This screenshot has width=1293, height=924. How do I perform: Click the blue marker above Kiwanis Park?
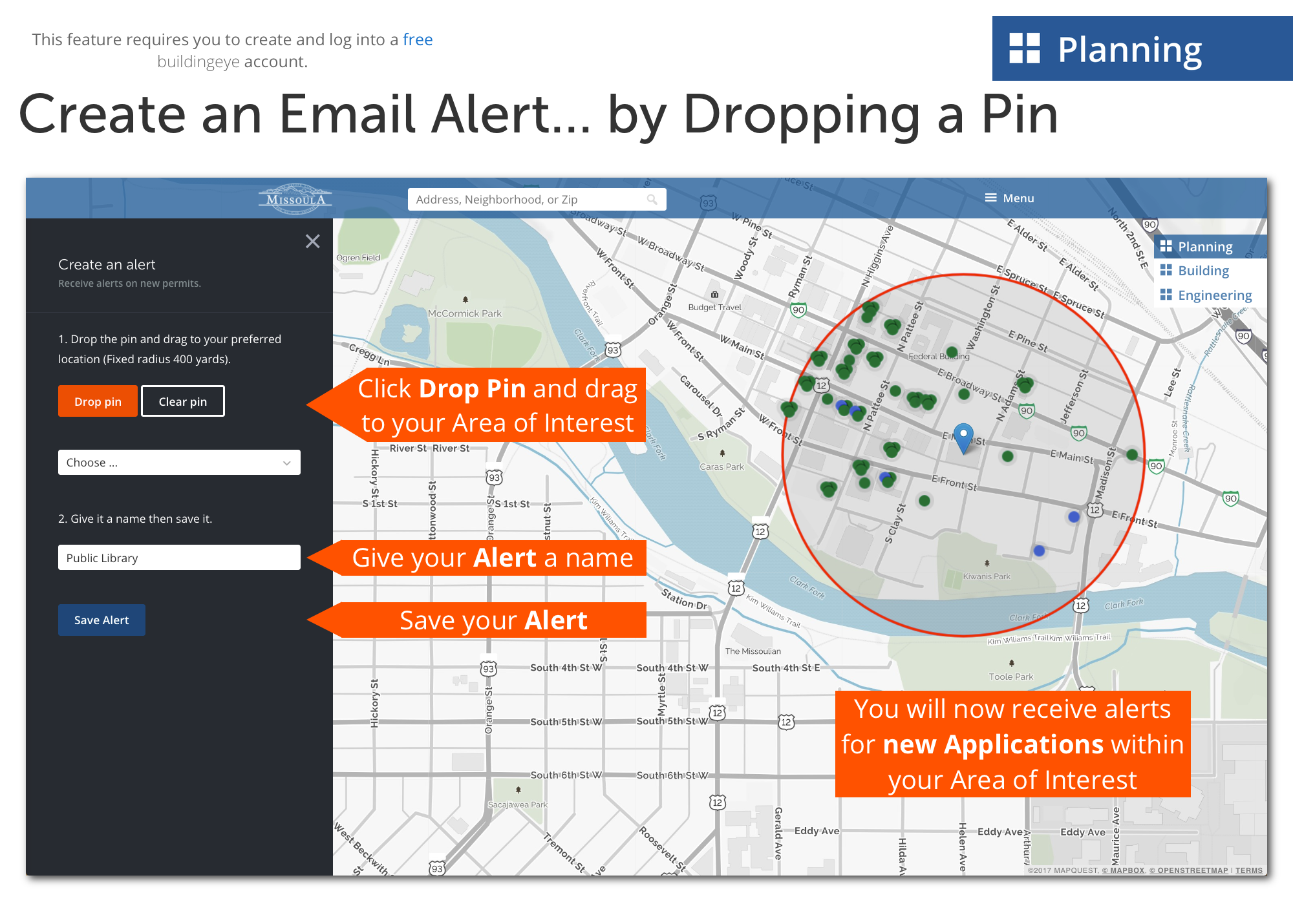pos(1039,551)
